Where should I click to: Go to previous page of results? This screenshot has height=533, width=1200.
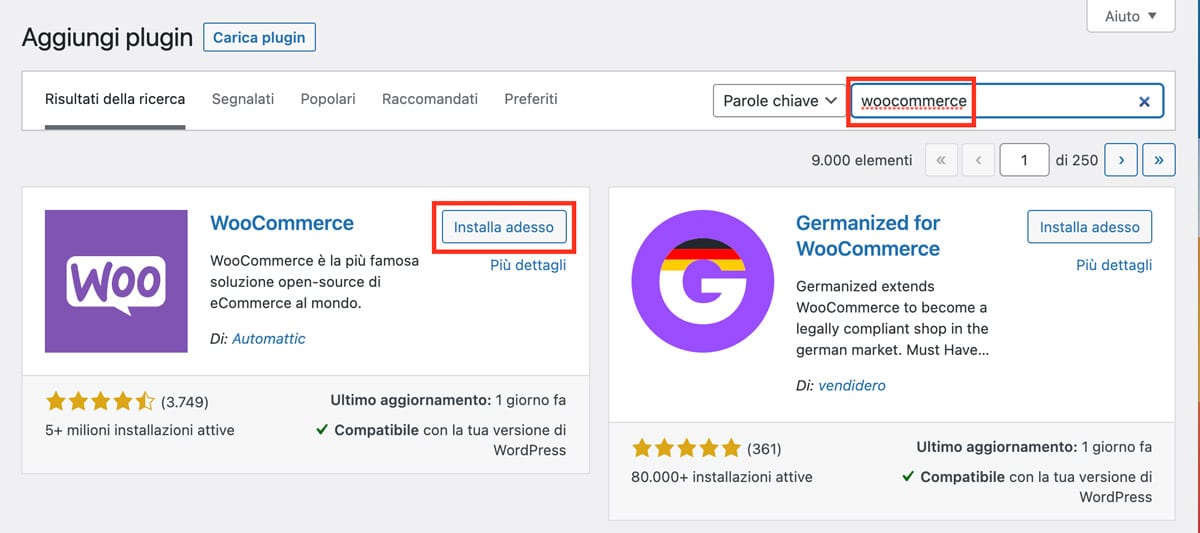click(x=979, y=160)
